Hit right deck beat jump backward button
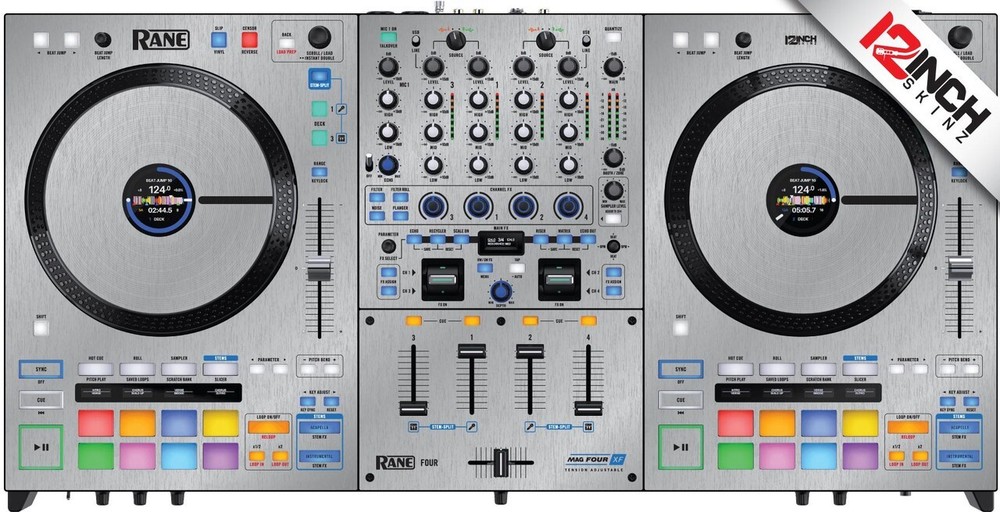 coord(681,40)
